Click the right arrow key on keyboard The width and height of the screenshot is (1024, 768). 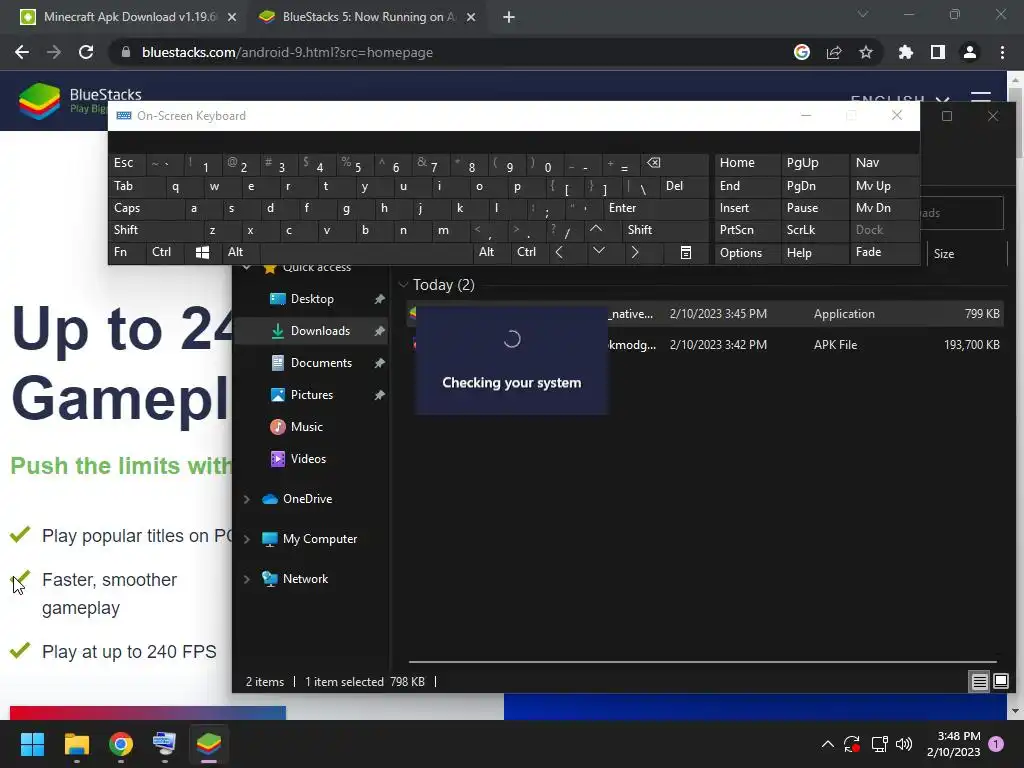[x=635, y=252]
